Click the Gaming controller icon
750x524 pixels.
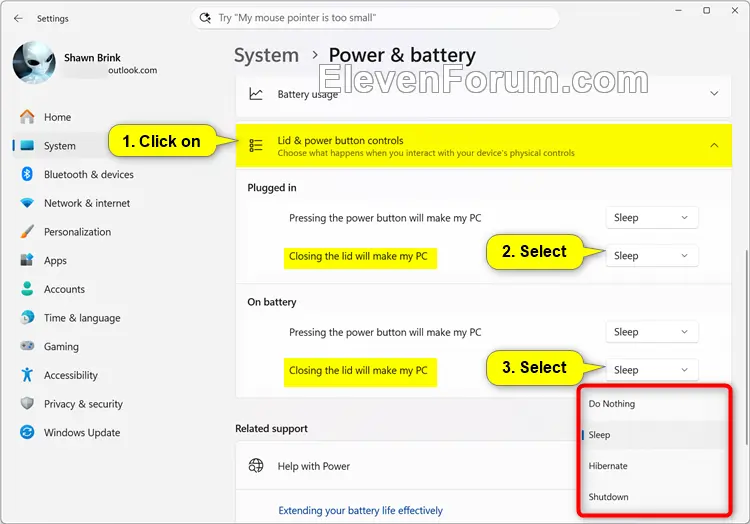click(x=27, y=346)
